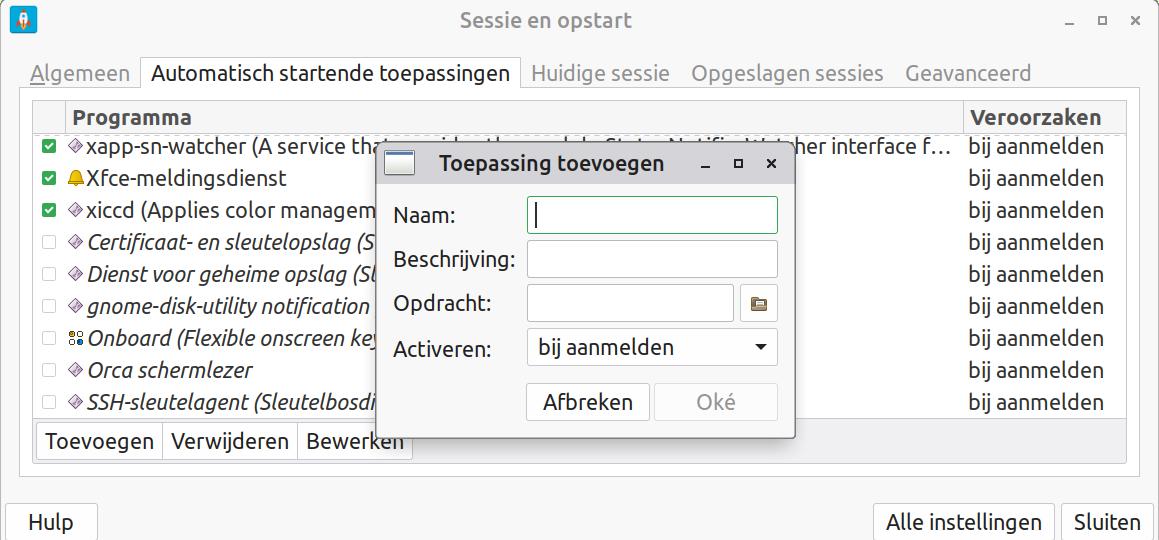Image resolution: width=1159 pixels, height=540 pixels.
Task: Click the Certificaat- en sleutelopslag row icon
Action: (75, 242)
